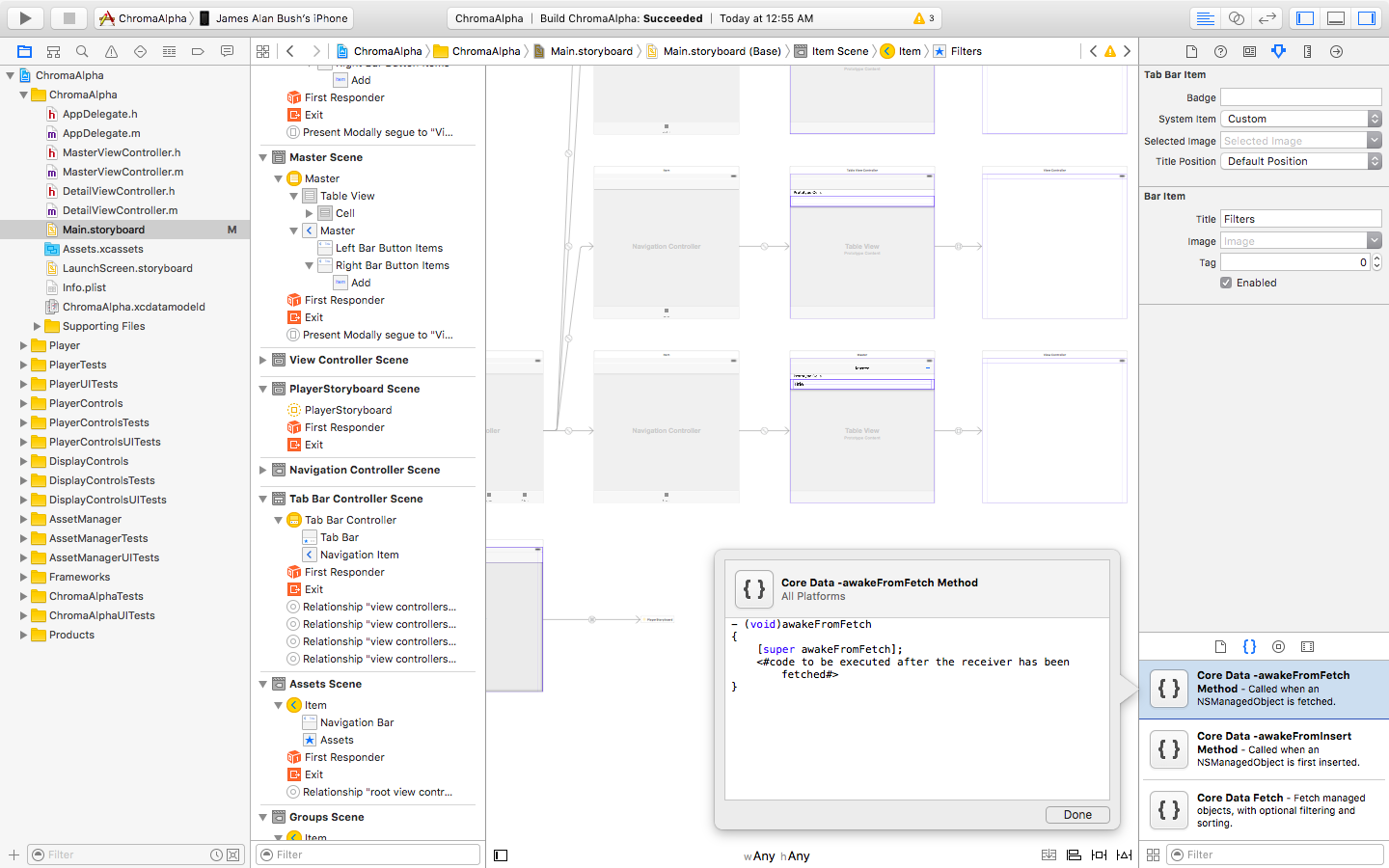
Task: Open the Align constraints menu on canvas bar
Action: click(x=1074, y=855)
